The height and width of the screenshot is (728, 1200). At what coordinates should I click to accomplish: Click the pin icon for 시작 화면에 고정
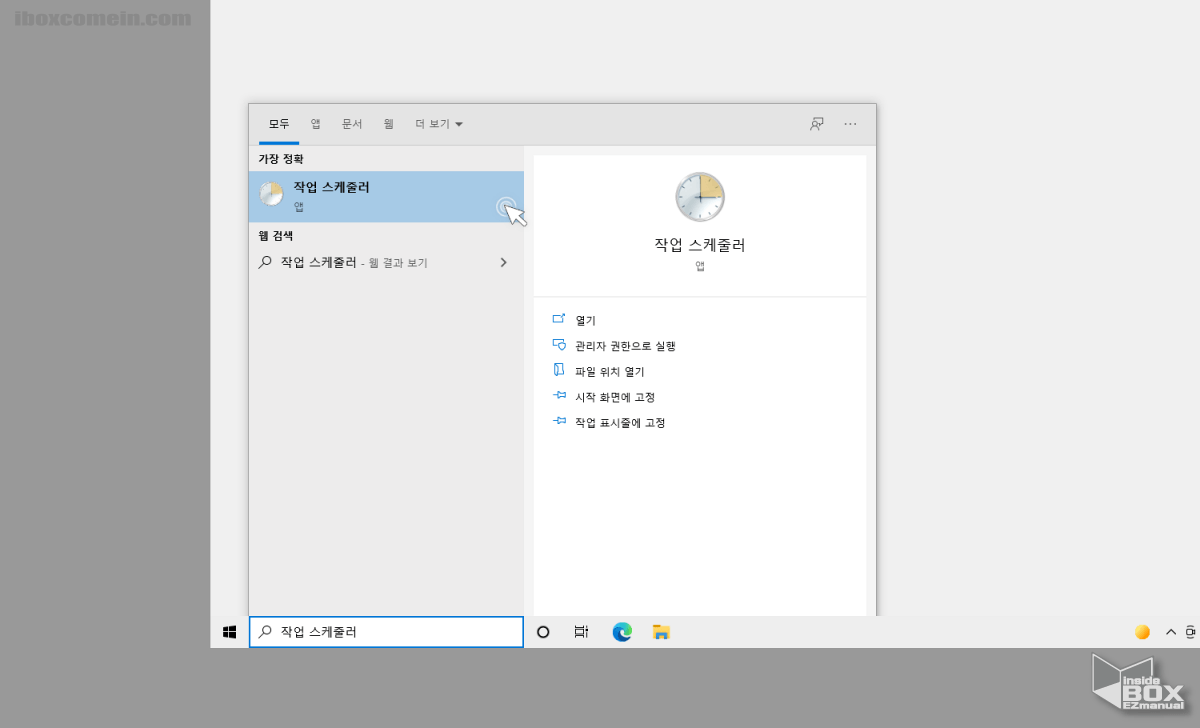click(x=560, y=395)
